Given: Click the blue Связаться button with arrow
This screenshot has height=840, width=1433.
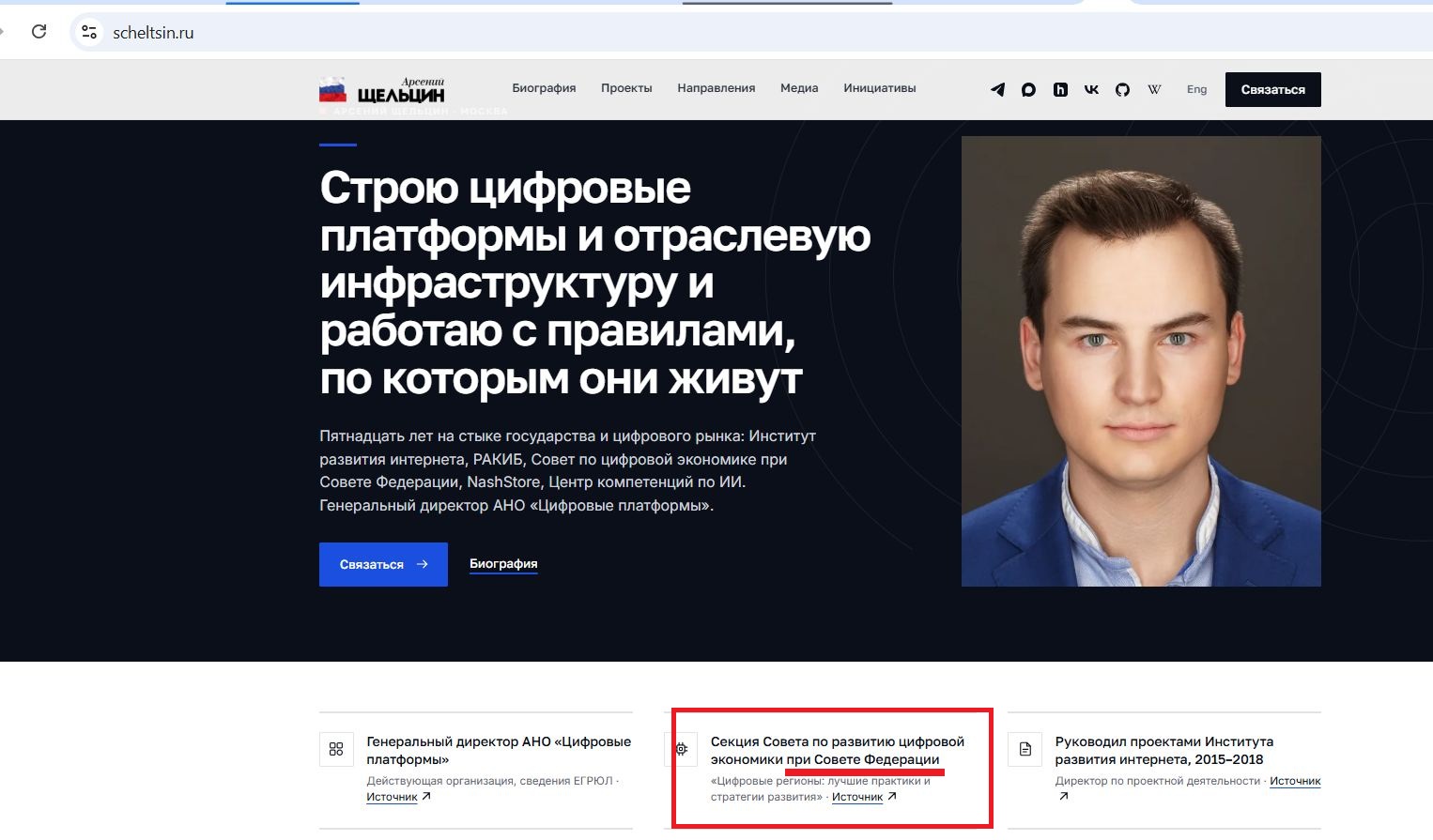Looking at the screenshot, I should point(383,564).
